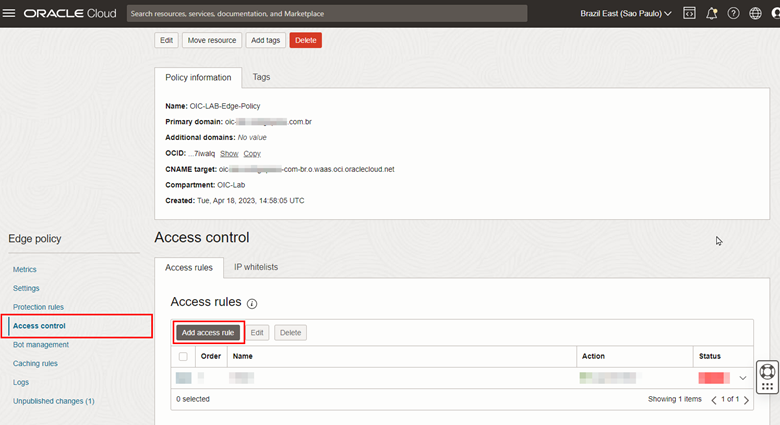Click the Compartment value OIC-Lab

click(231, 185)
